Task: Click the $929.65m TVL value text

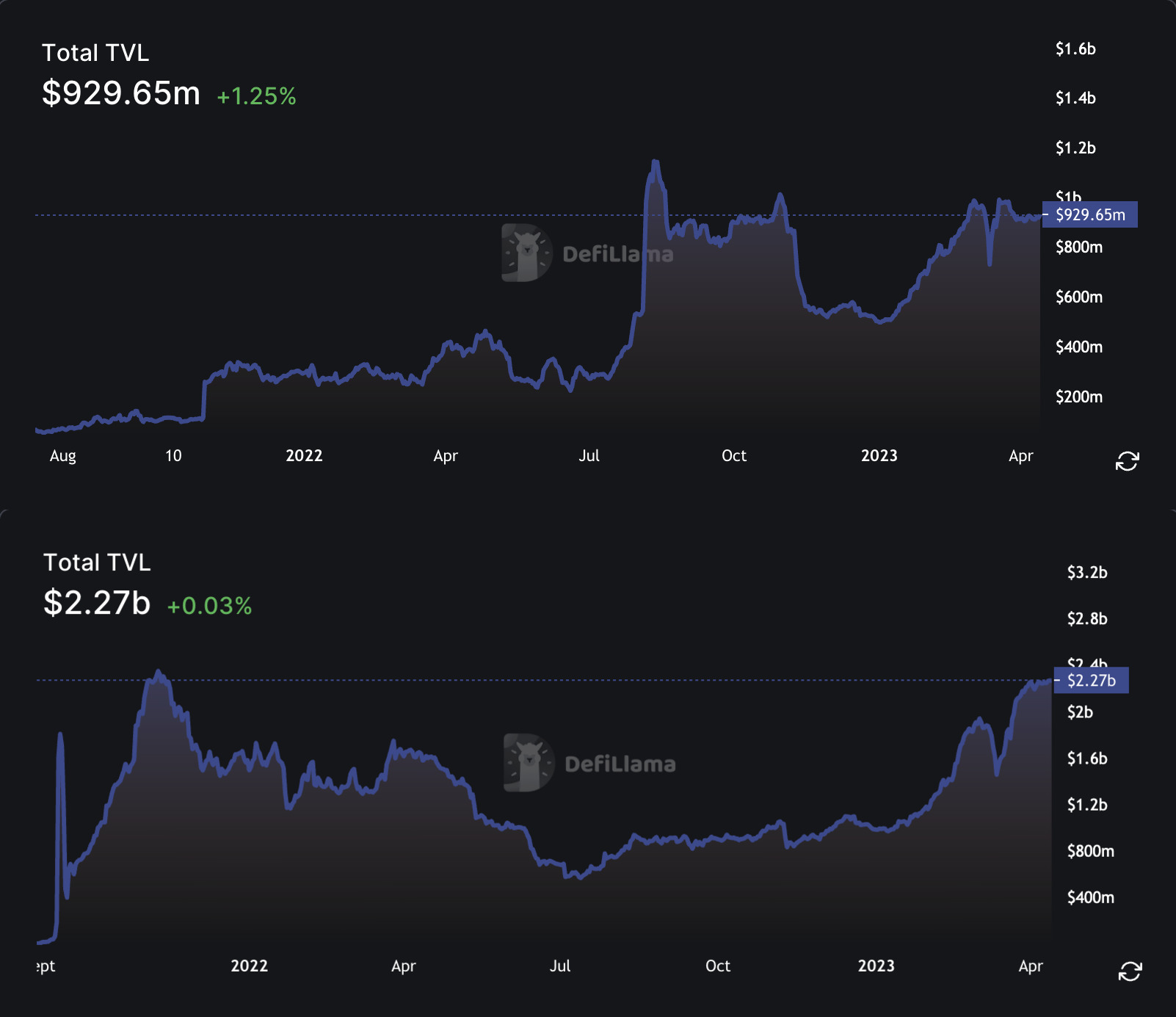Action: coord(120,93)
